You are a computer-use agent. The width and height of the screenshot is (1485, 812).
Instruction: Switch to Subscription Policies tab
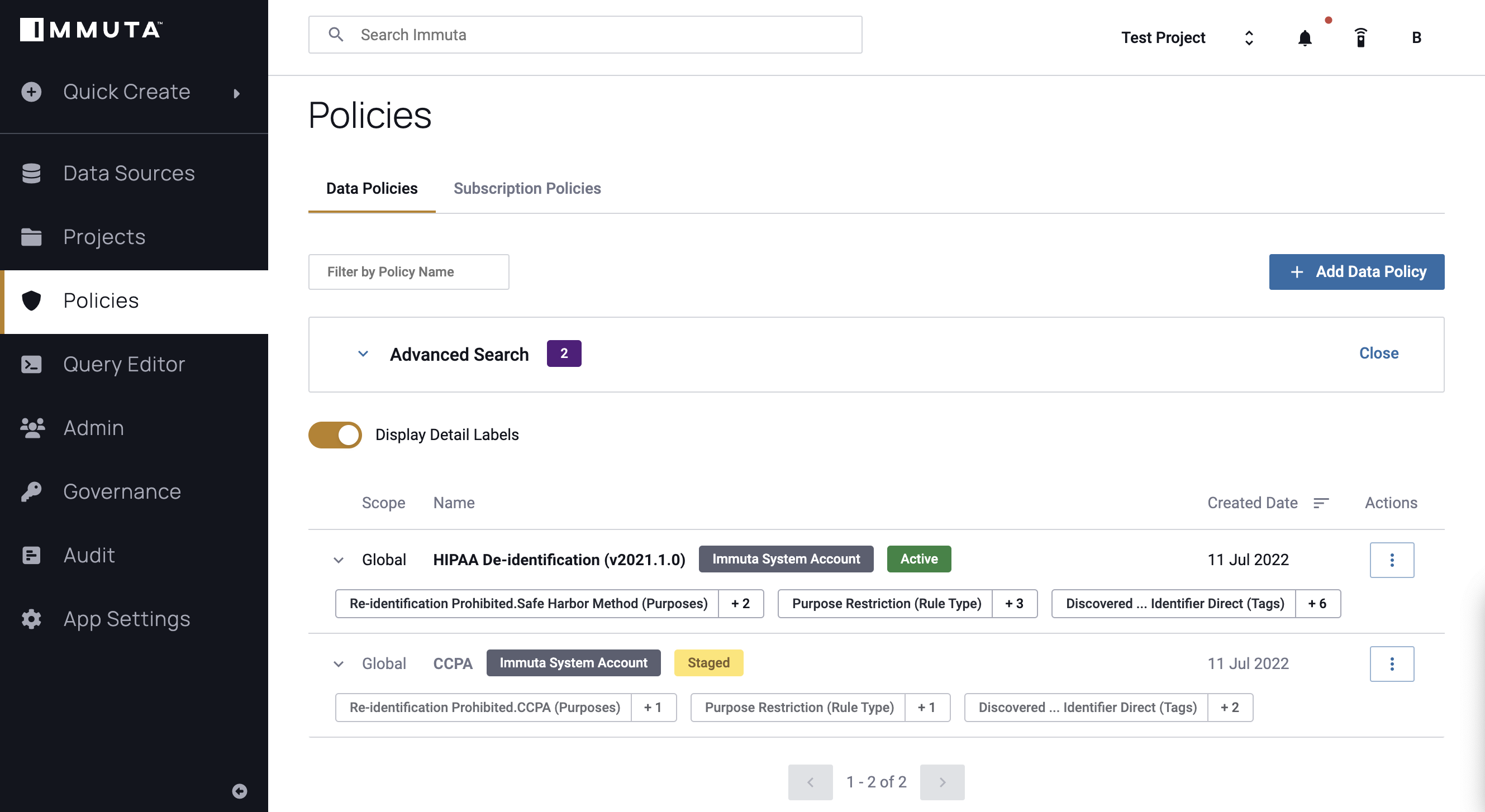[x=527, y=188]
